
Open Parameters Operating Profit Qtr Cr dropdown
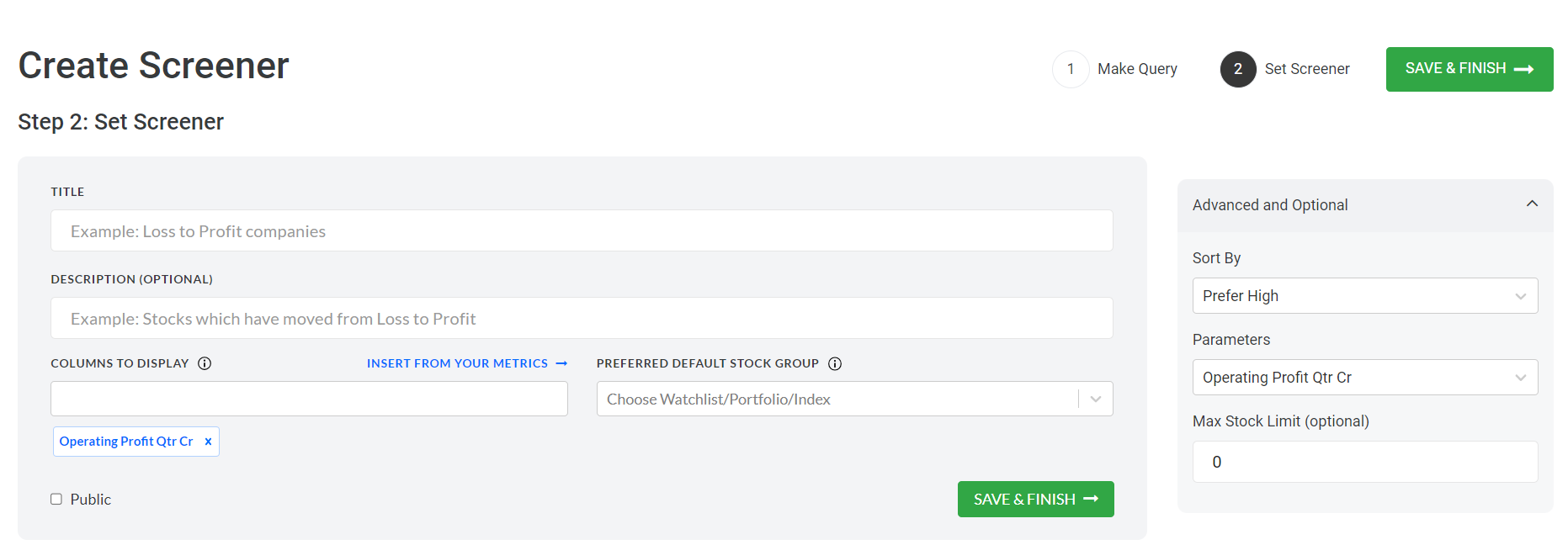(x=1364, y=378)
